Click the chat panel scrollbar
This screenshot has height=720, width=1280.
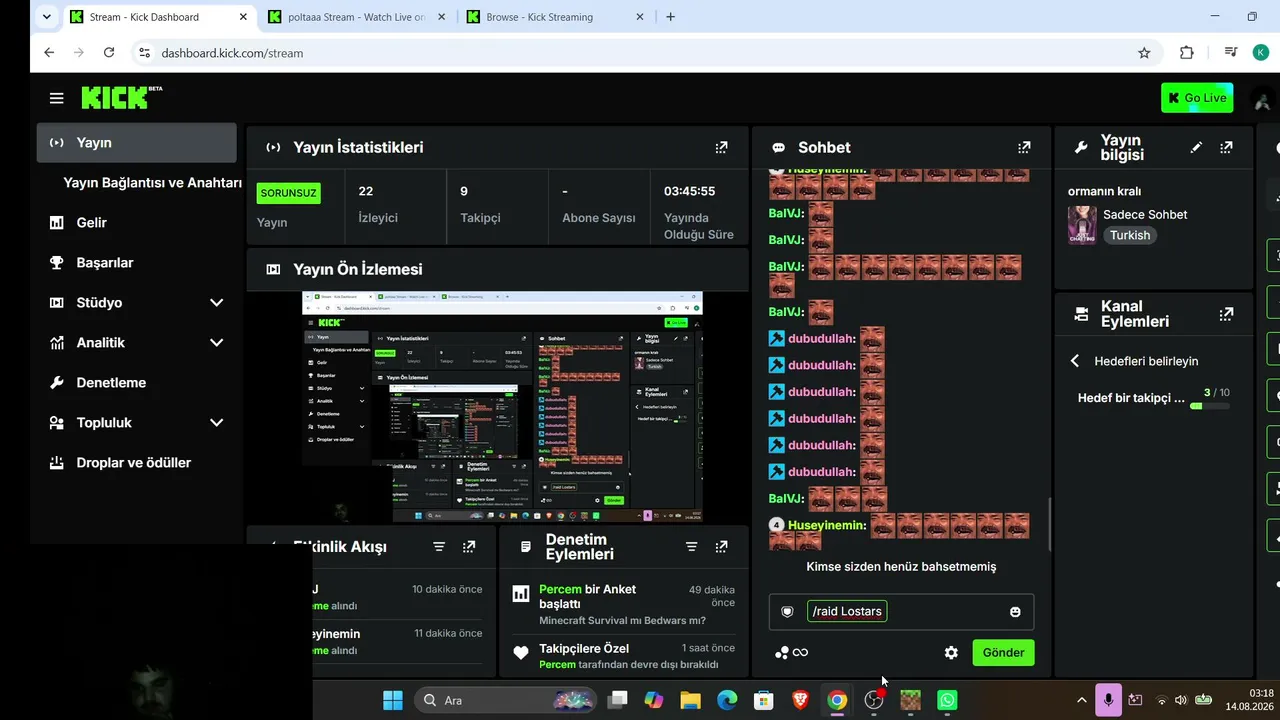1049,524
